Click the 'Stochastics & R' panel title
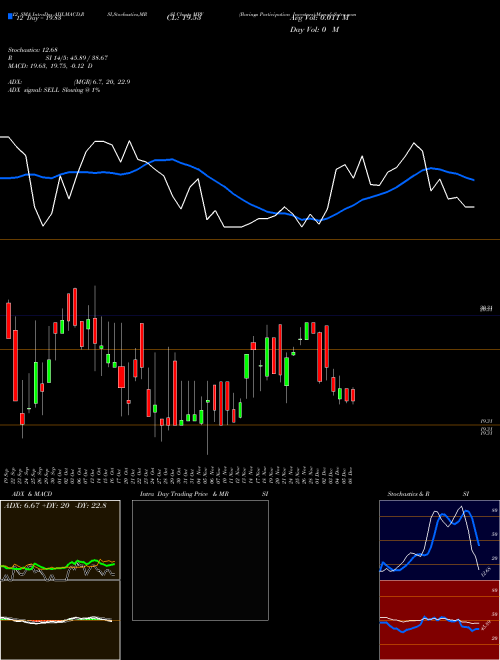The width and height of the screenshot is (500, 660). pos(408,494)
